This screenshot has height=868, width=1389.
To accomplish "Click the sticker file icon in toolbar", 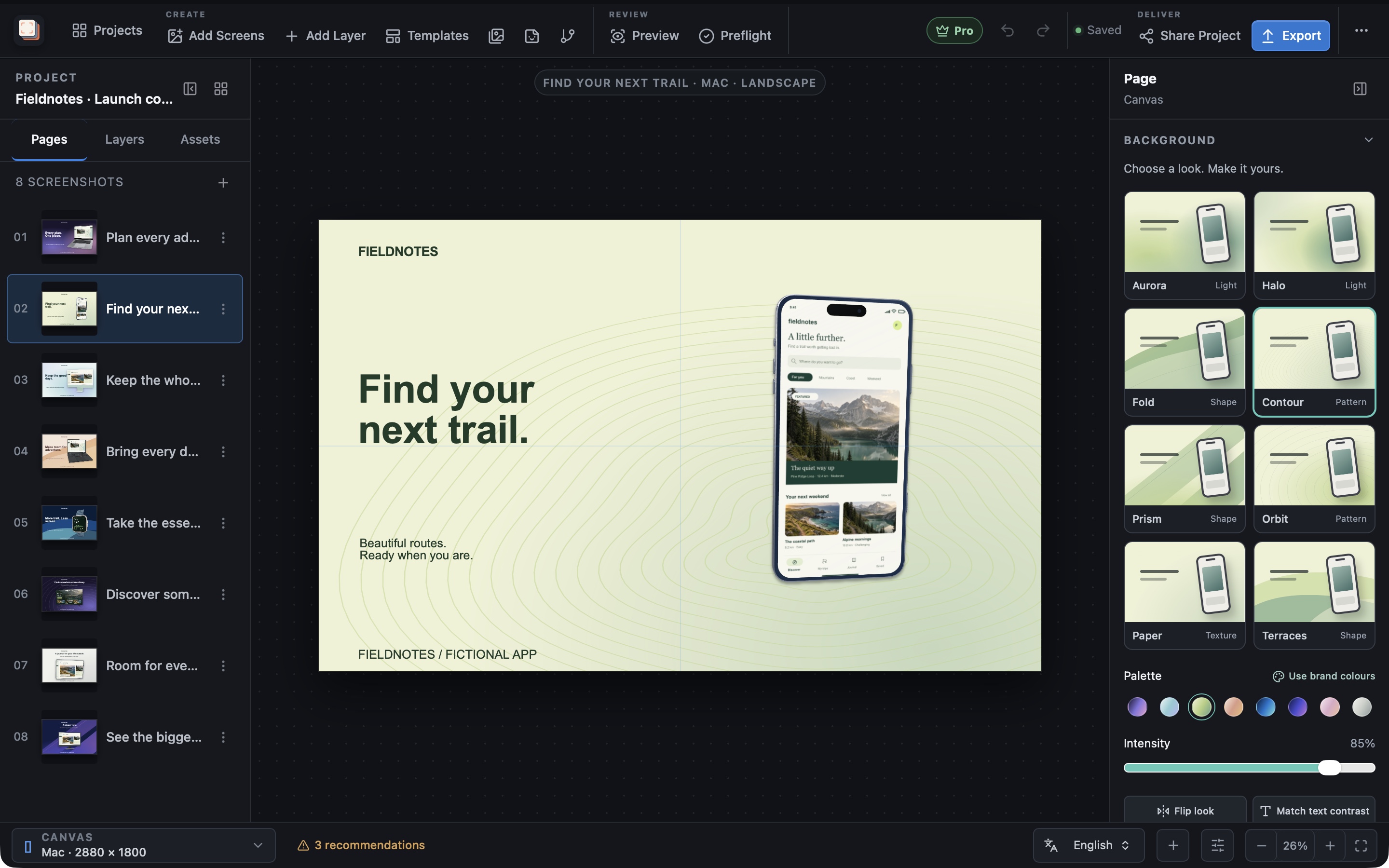I will tap(532, 36).
